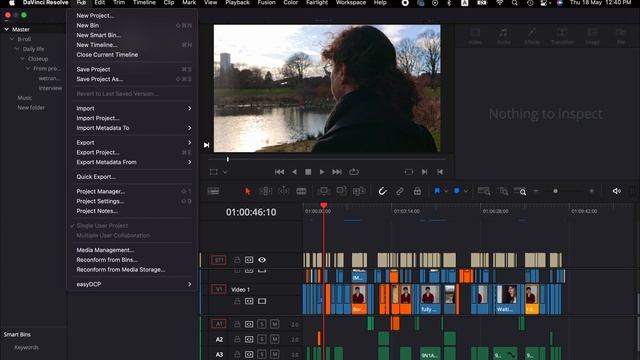
Task: Click icon at left edge of viewer image
Action: pyautogui.click(x=207, y=145)
